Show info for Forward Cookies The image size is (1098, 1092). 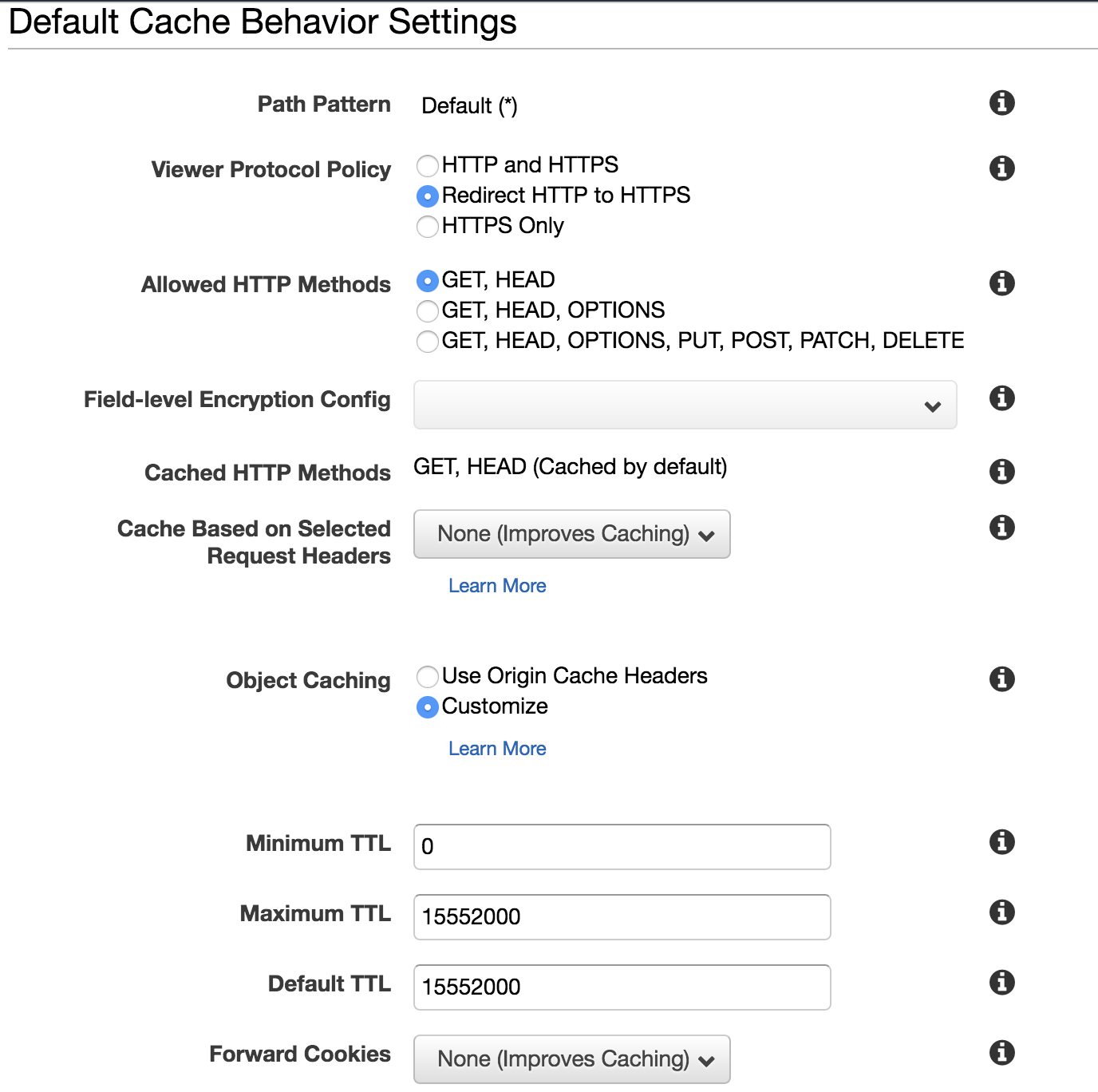(1001, 1053)
